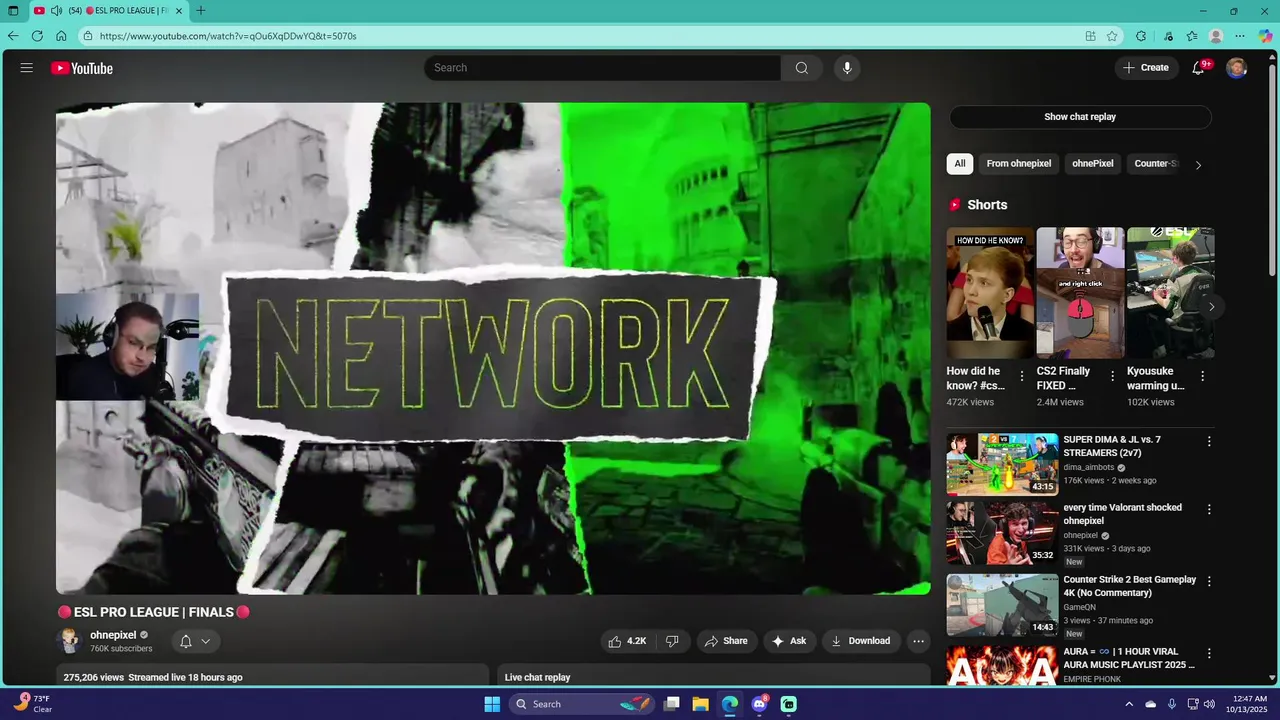The width and height of the screenshot is (1280, 720).
Task: Open weather widget showing 73°F
Action: point(32,704)
